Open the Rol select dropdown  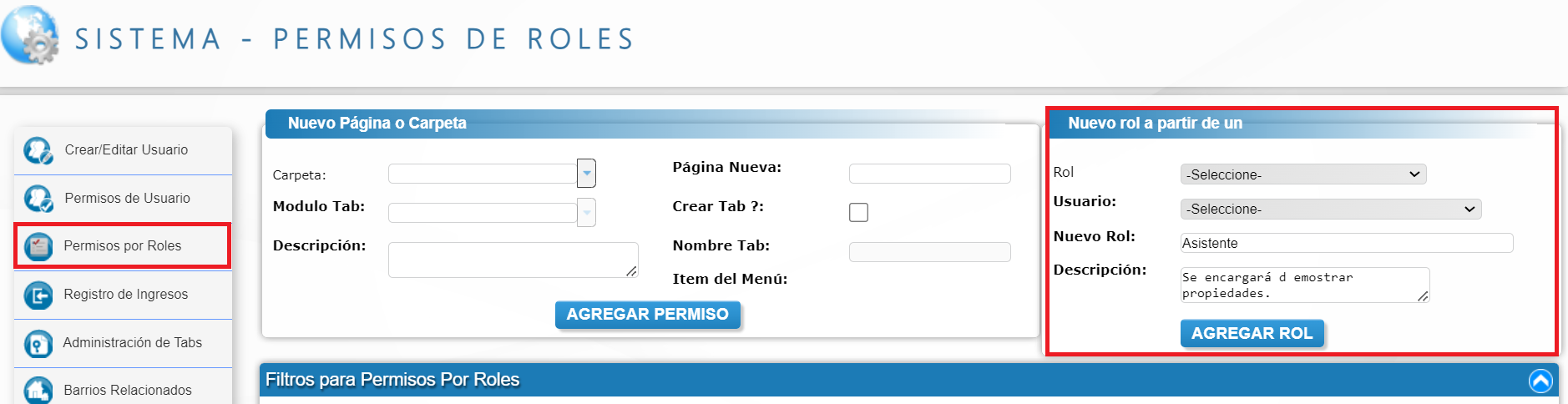pyautogui.click(x=1303, y=174)
